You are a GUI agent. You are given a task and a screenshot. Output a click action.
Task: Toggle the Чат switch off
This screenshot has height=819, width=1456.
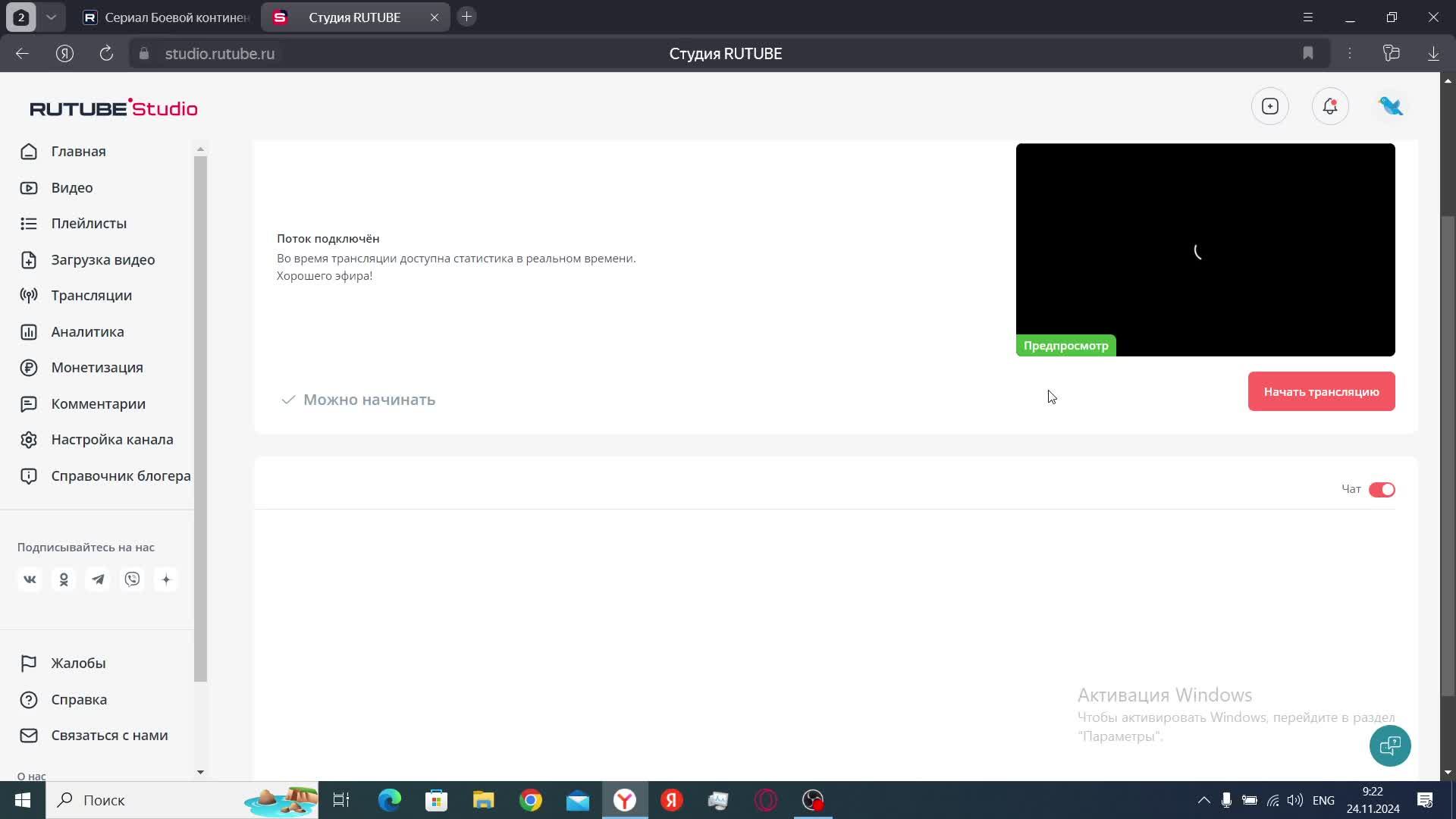1382,490
